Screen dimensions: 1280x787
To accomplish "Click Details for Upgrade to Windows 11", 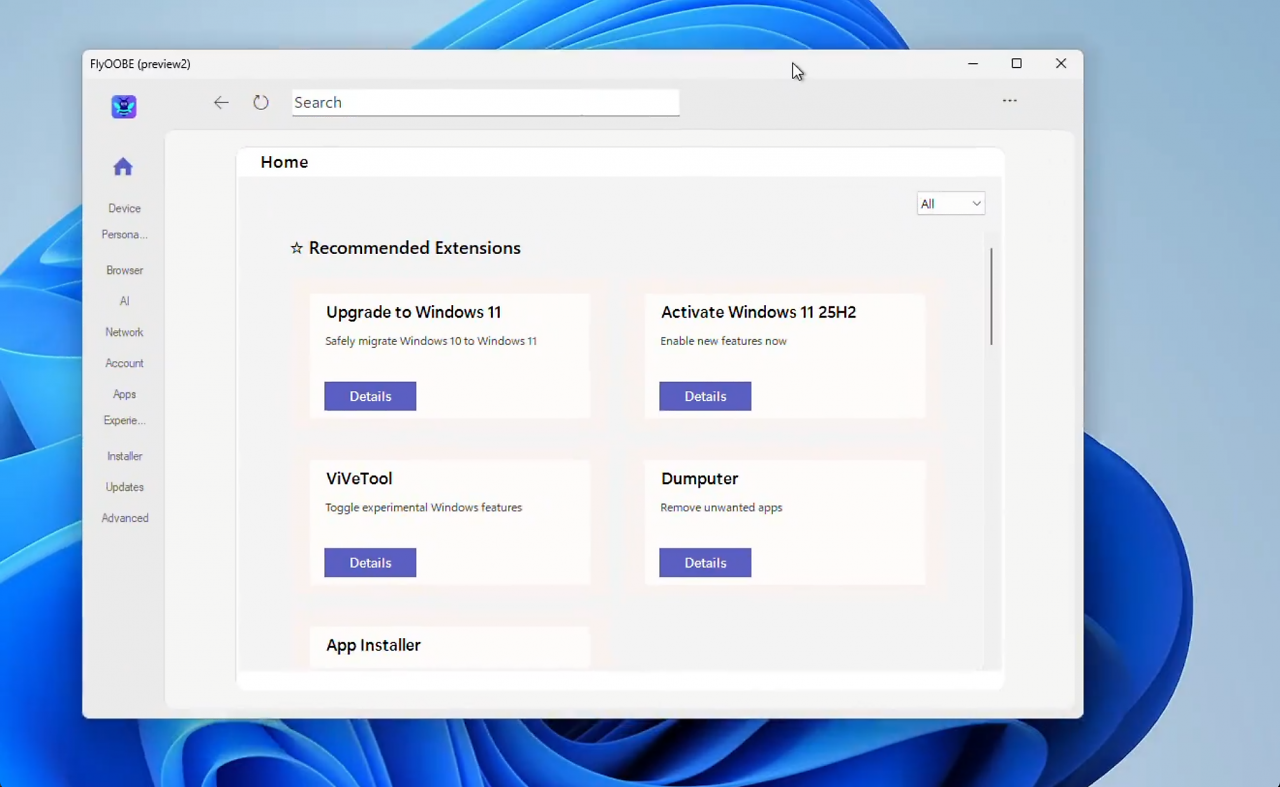I will [370, 396].
